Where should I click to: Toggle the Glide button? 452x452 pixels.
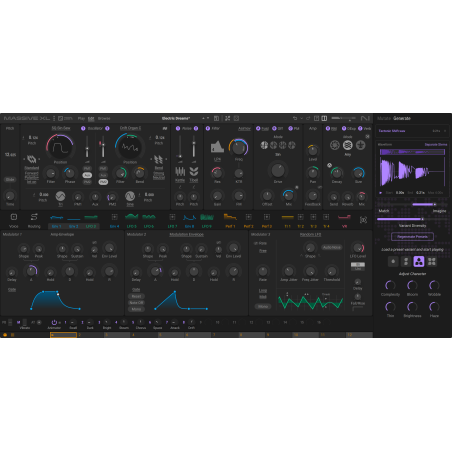[10, 180]
